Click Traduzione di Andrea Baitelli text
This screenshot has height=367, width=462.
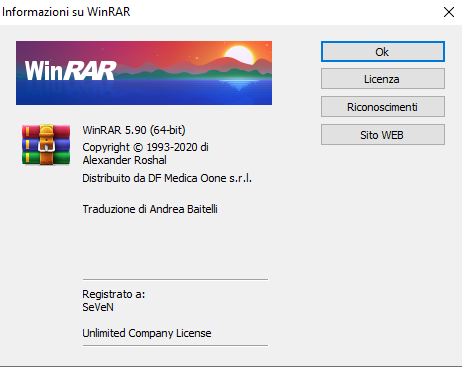pyautogui.click(x=150, y=209)
